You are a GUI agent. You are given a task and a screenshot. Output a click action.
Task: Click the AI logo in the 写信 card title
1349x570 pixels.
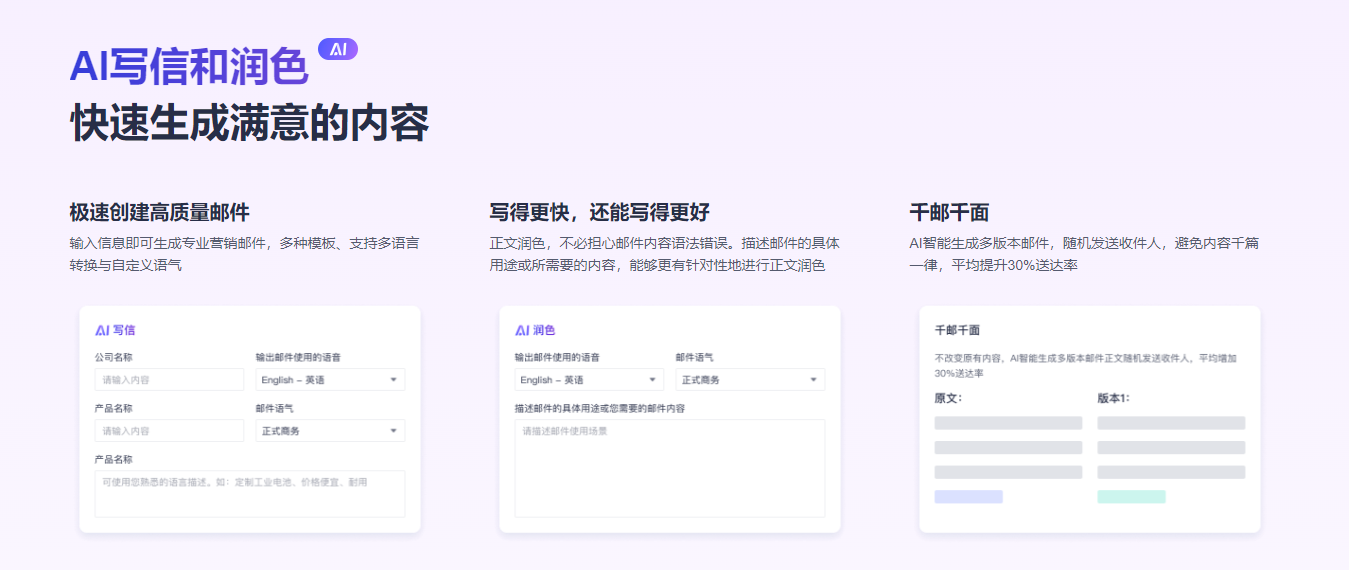click(x=102, y=330)
